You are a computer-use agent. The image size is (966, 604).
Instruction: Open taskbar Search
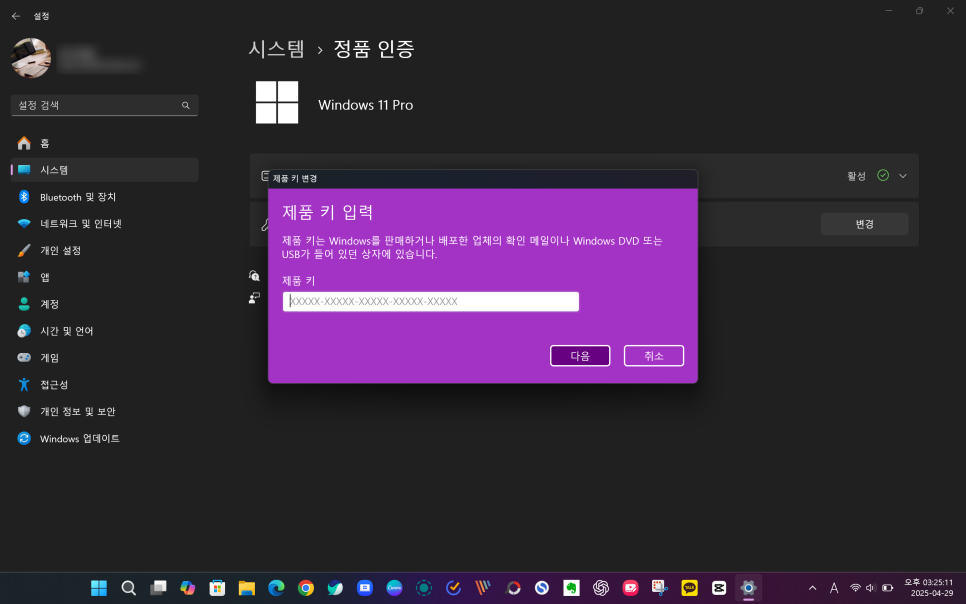(128, 588)
